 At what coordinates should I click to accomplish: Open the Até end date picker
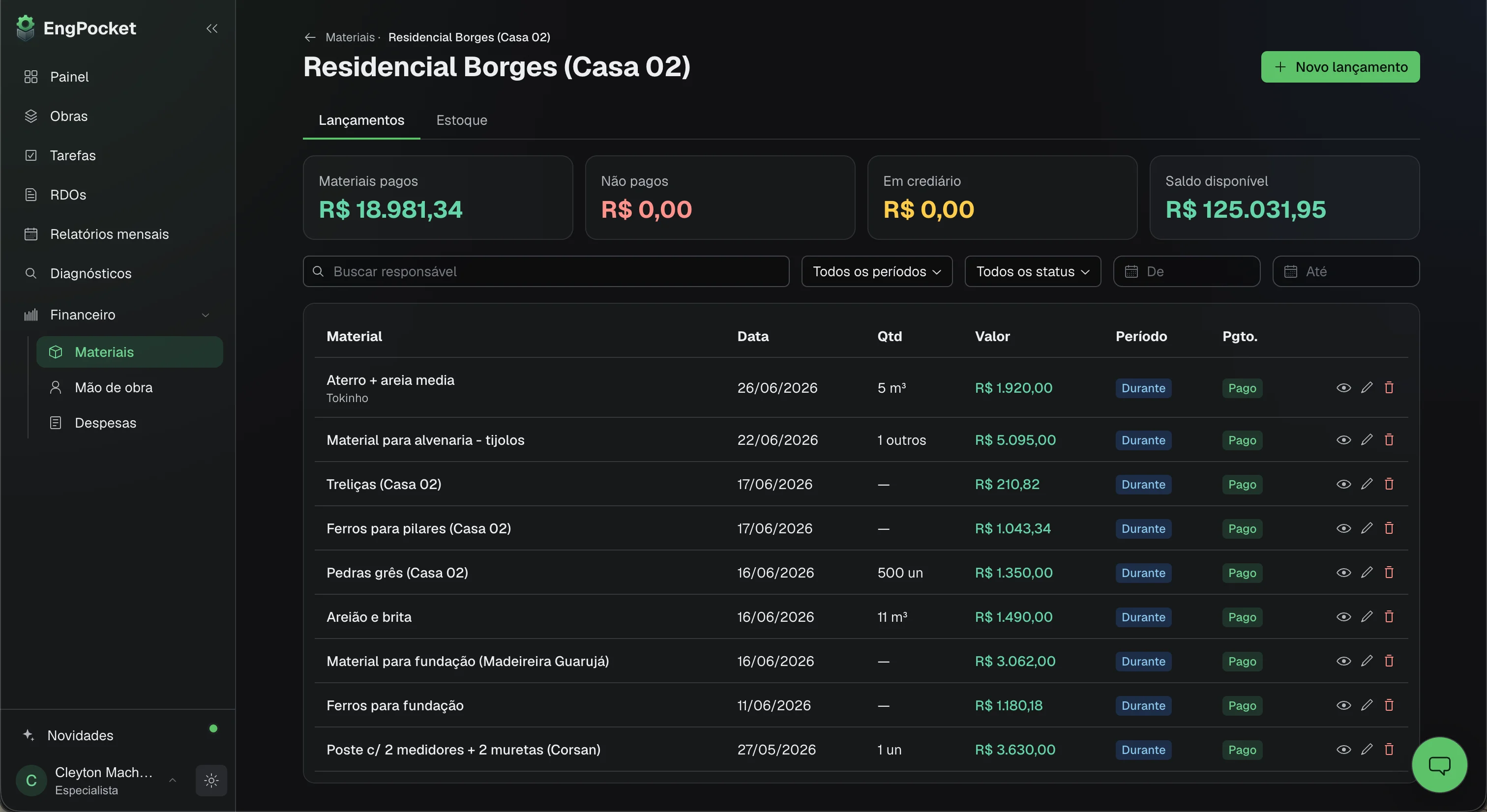[1345, 271]
